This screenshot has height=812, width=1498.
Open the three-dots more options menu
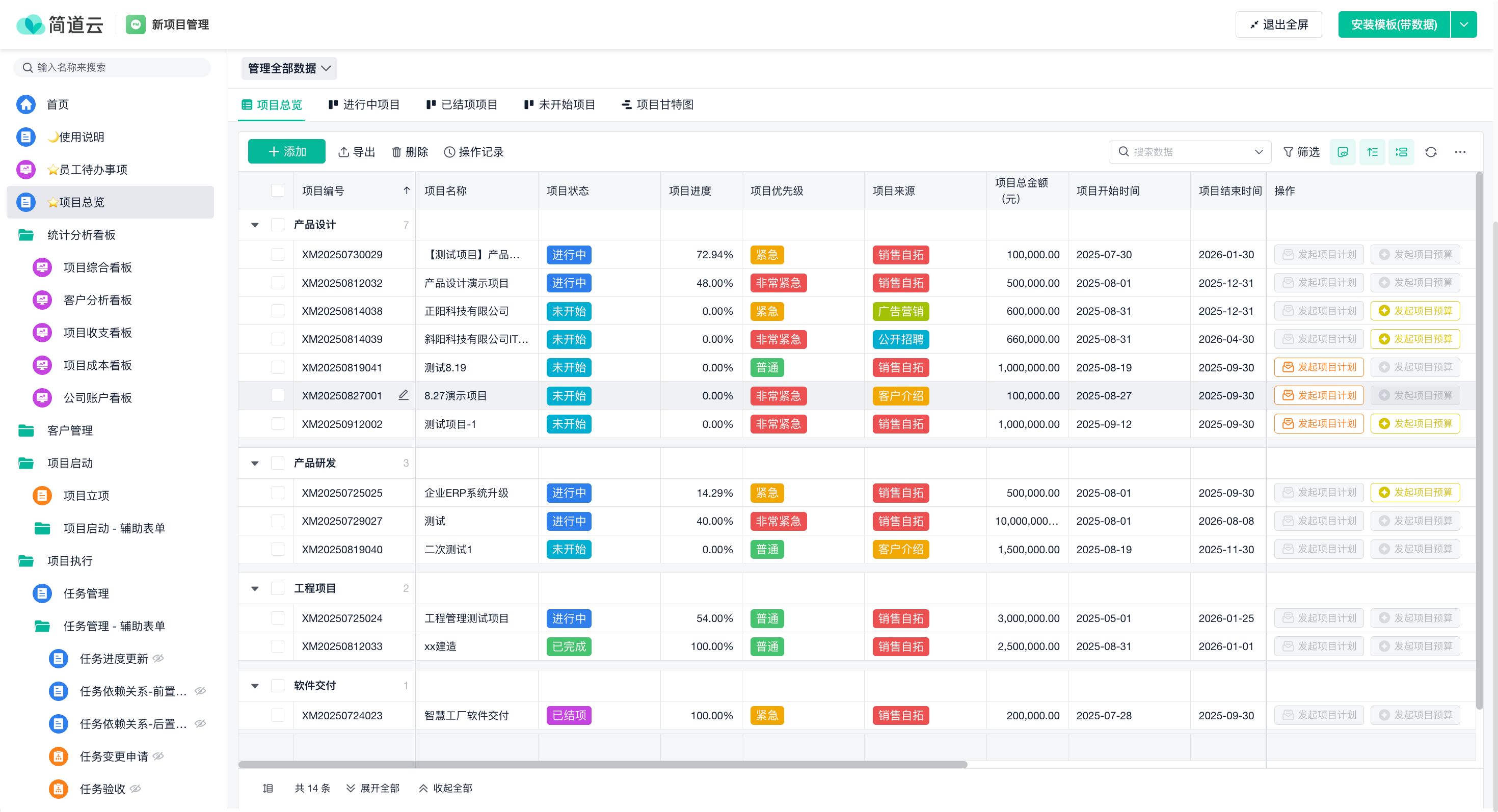pos(1460,152)
